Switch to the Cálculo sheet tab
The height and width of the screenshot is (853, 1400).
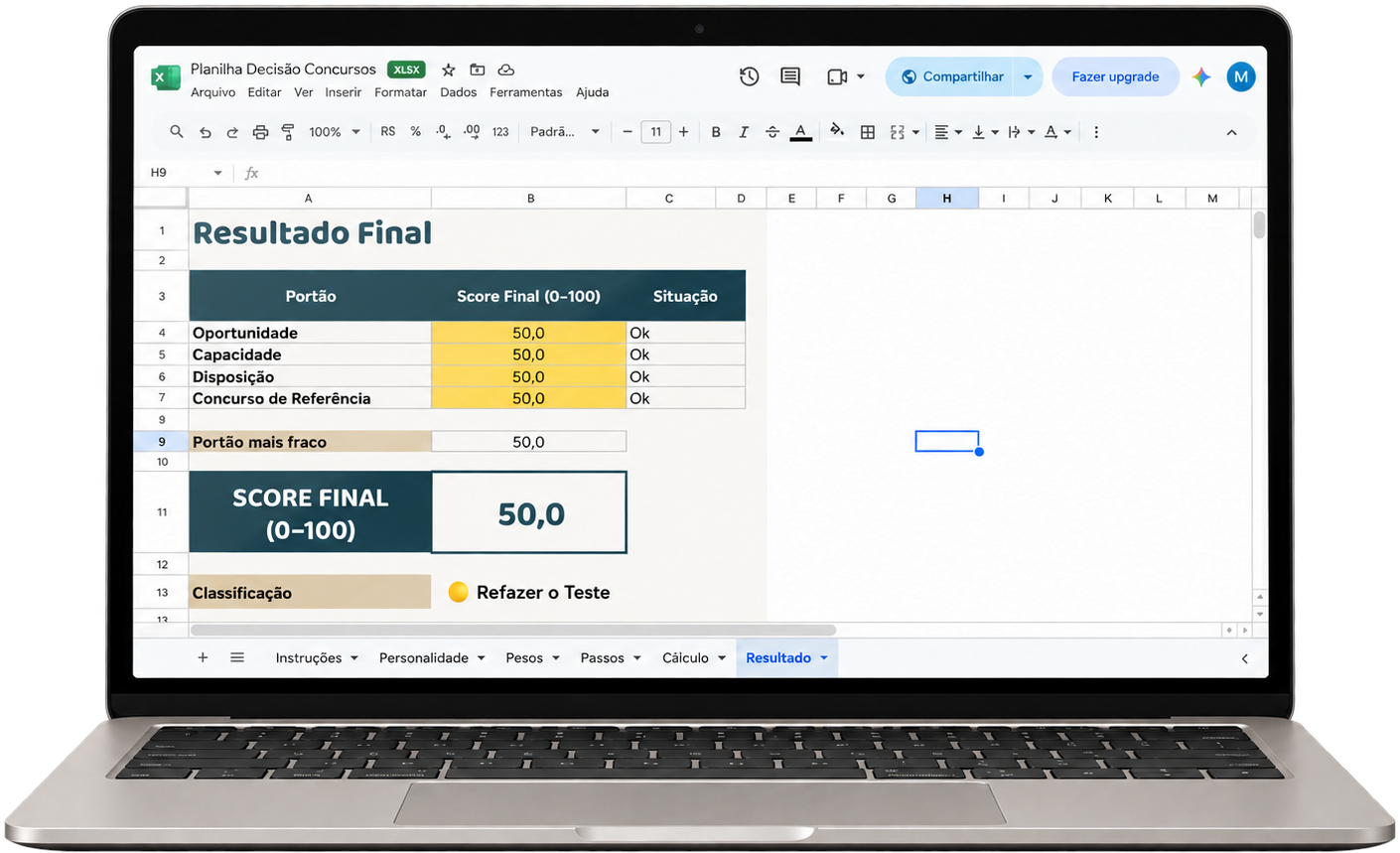click(x=685, y=658)
